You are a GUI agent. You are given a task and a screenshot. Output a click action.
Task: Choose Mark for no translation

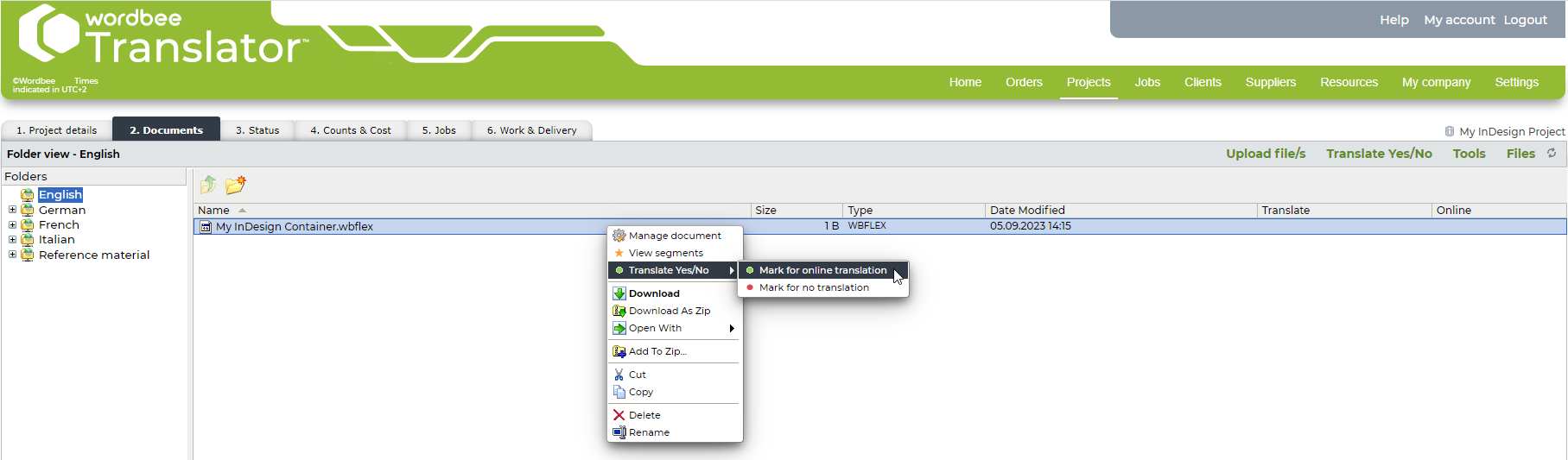814,287
